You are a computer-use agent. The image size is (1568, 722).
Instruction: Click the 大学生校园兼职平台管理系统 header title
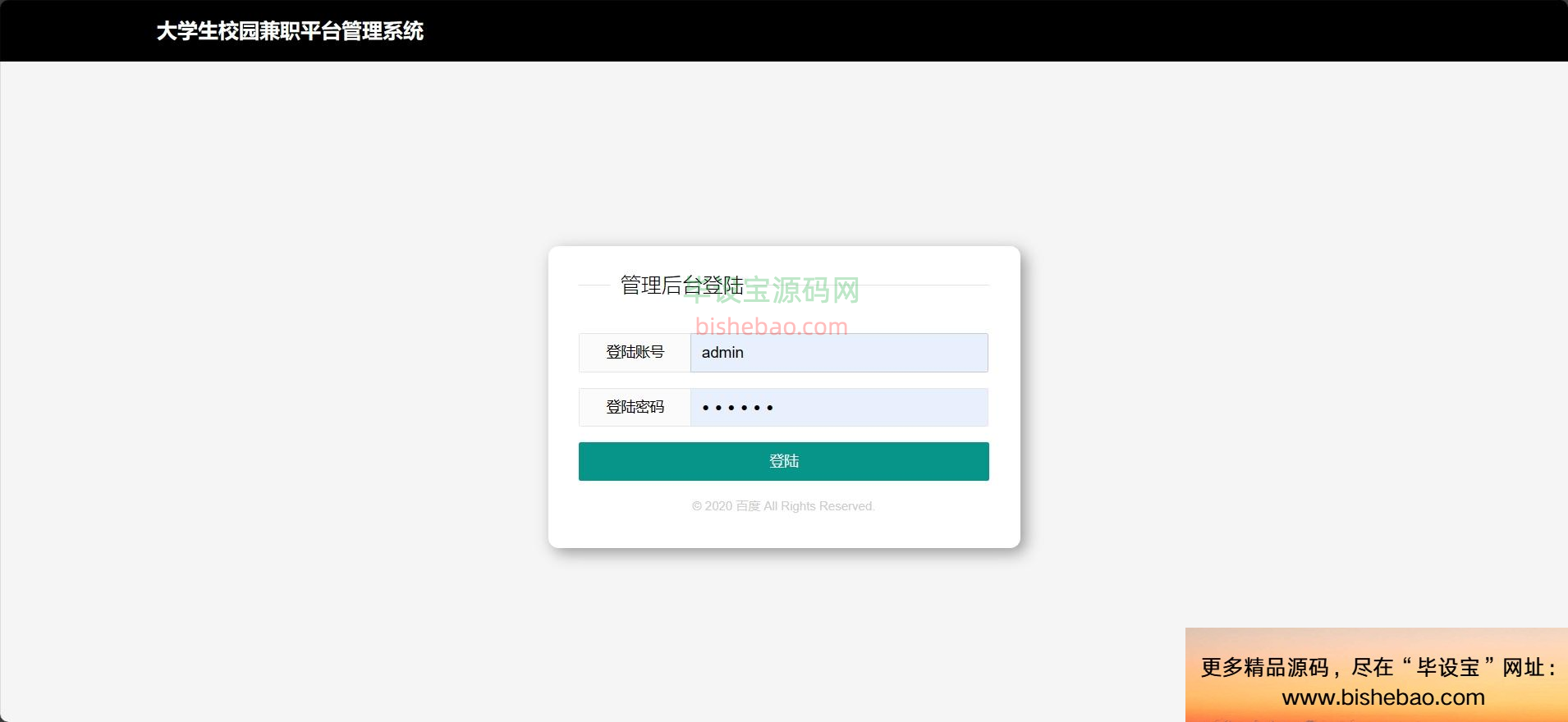(290, 31)
